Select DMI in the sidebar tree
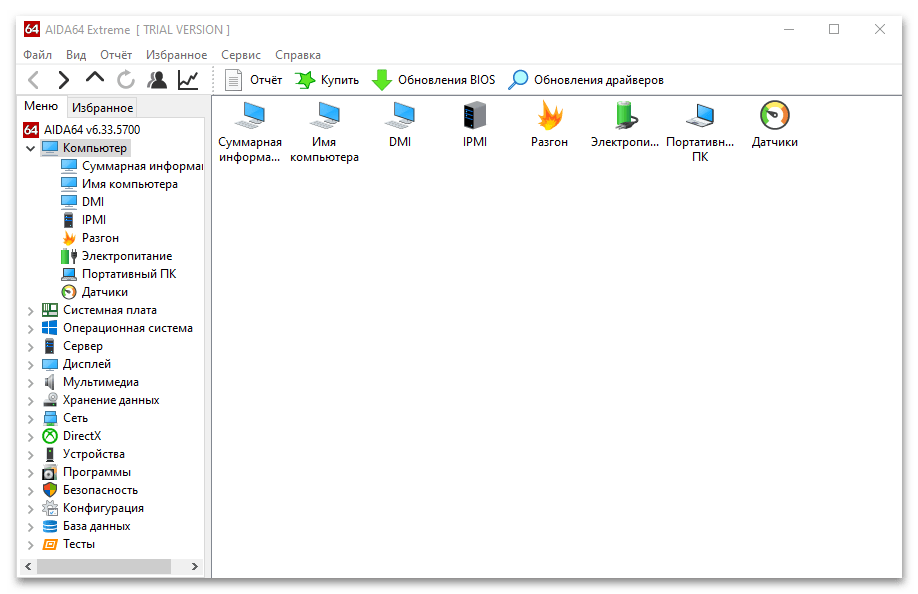The width and height of the screenshot is (918, 594). click(93, 202)
